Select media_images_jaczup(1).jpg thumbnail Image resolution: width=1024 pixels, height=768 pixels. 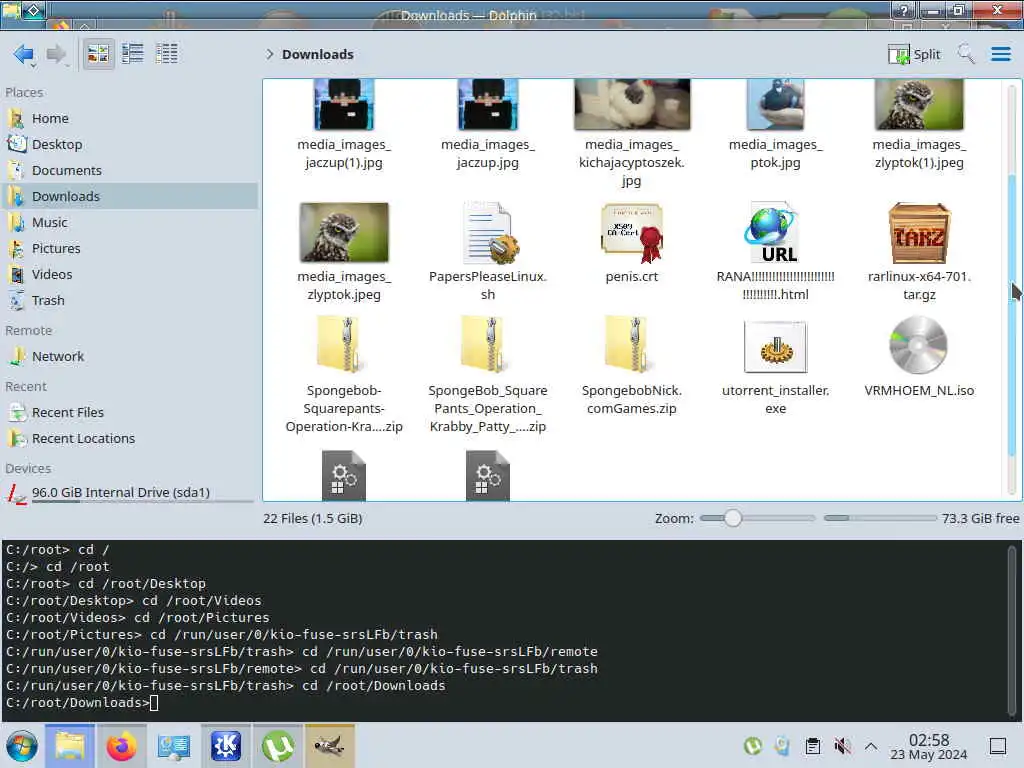(344, 104)
